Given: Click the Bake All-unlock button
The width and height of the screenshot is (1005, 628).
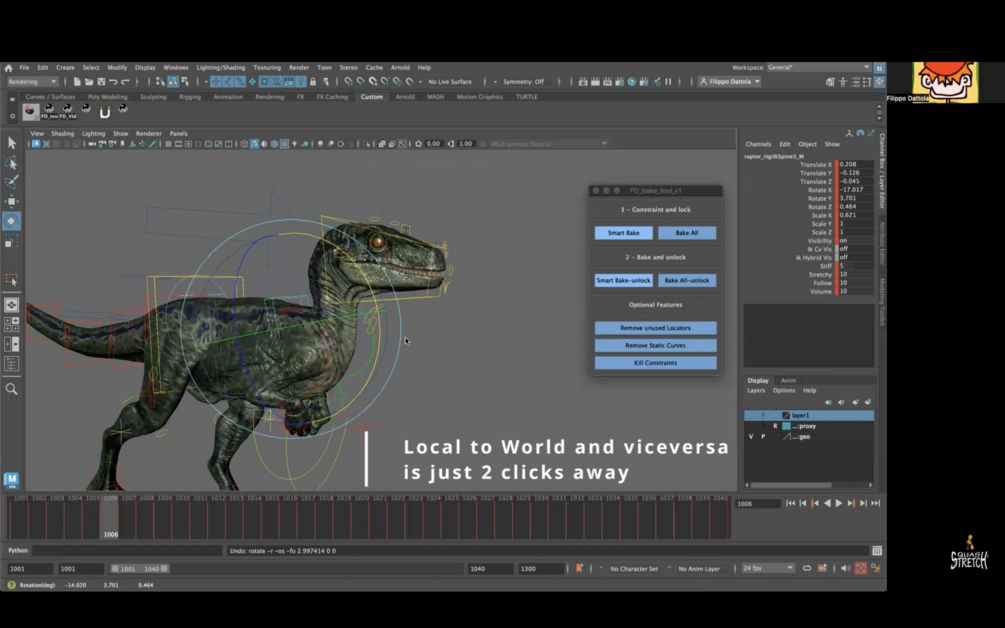Looking at the screenshot, I should click(x=686, y=280).
